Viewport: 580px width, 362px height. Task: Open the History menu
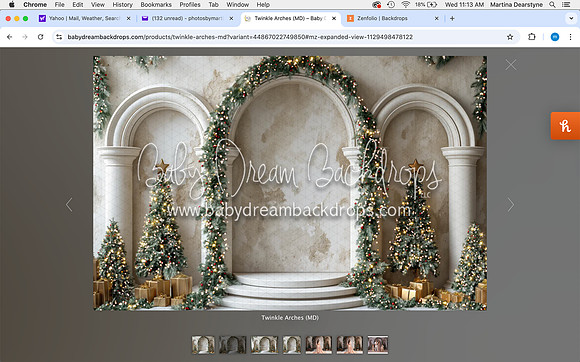(x=122, y=5)
